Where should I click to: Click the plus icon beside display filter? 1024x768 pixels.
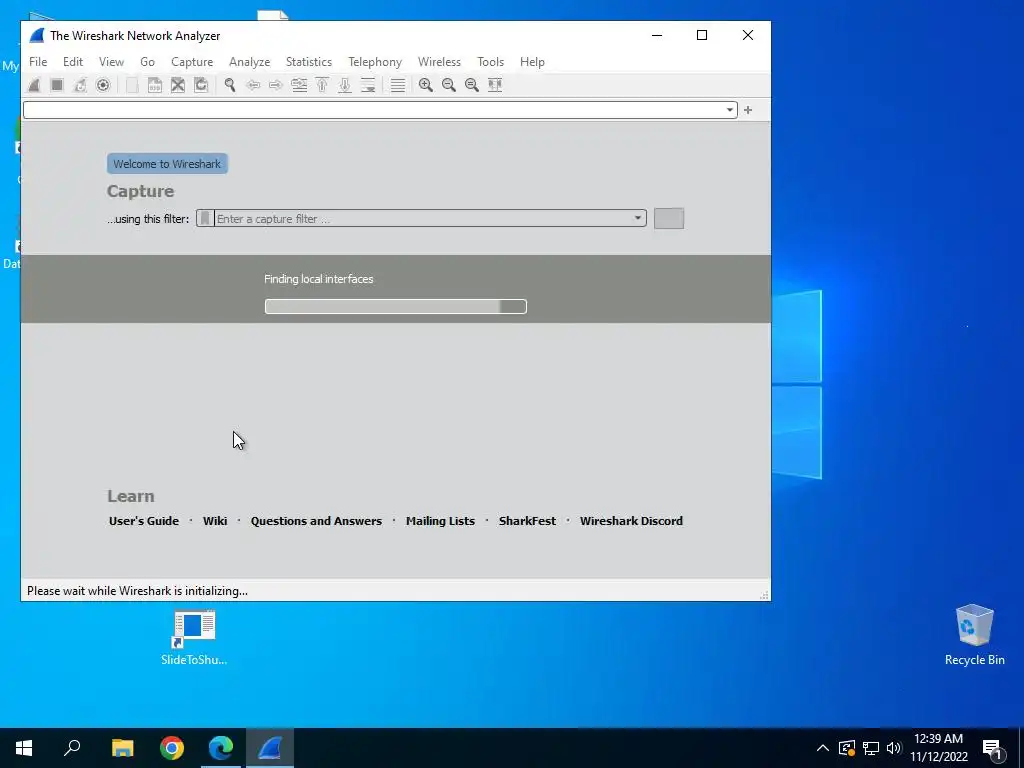pos(748,110)
